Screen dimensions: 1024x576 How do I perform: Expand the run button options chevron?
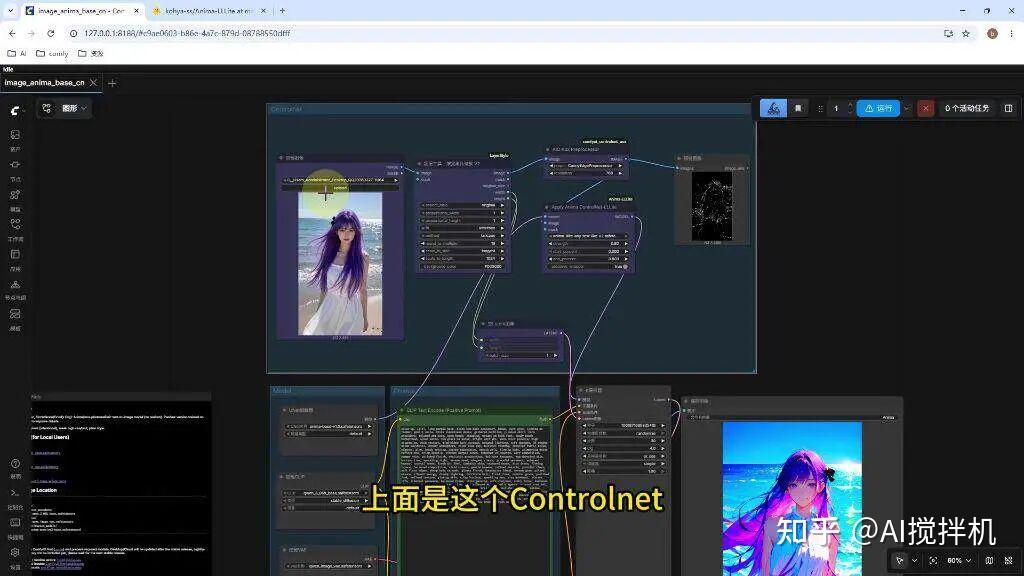(906, 108)
